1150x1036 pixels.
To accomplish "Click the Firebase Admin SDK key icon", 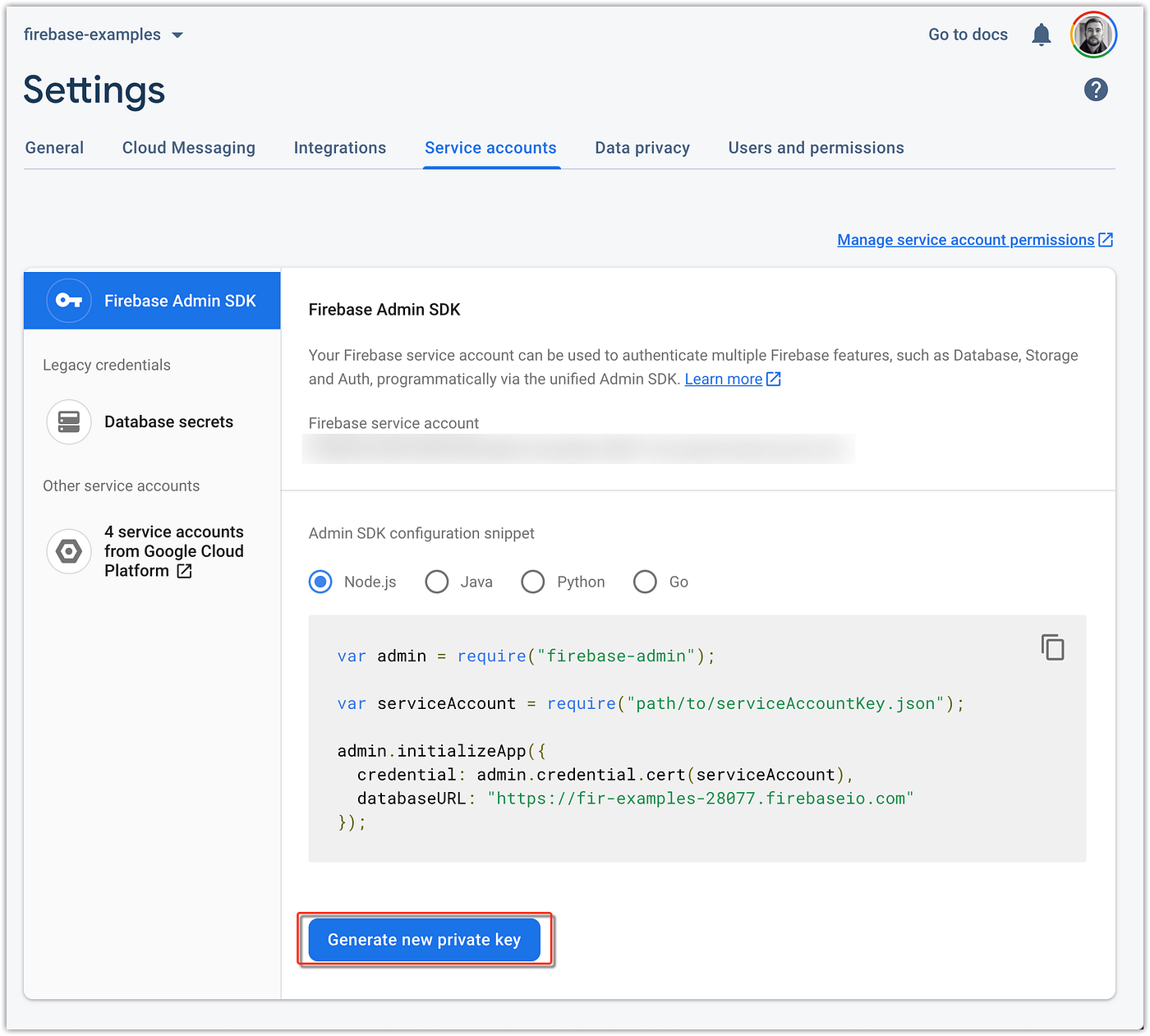I will pos(69,301).
